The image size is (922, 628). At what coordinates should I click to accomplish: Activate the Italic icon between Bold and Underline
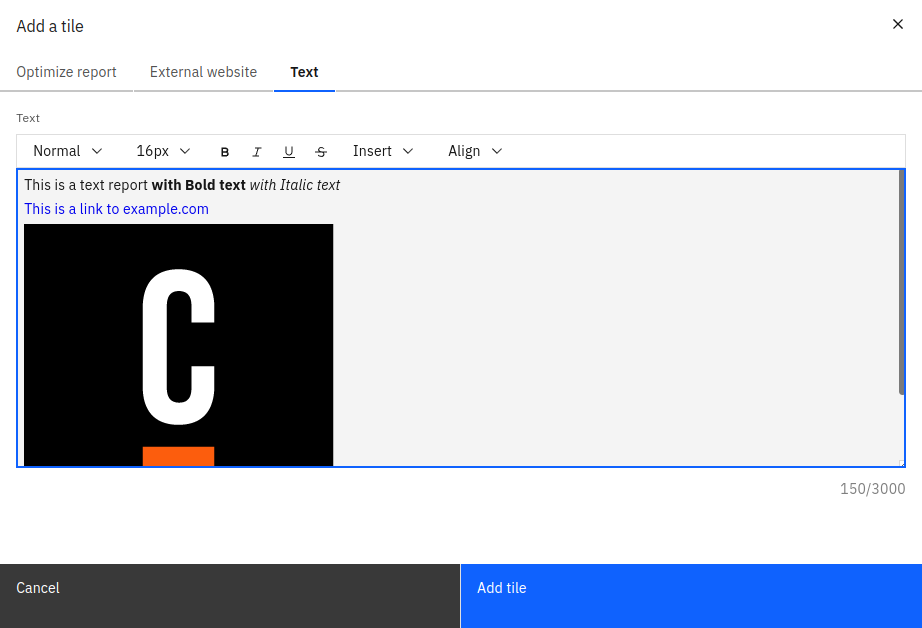point(257,151)
